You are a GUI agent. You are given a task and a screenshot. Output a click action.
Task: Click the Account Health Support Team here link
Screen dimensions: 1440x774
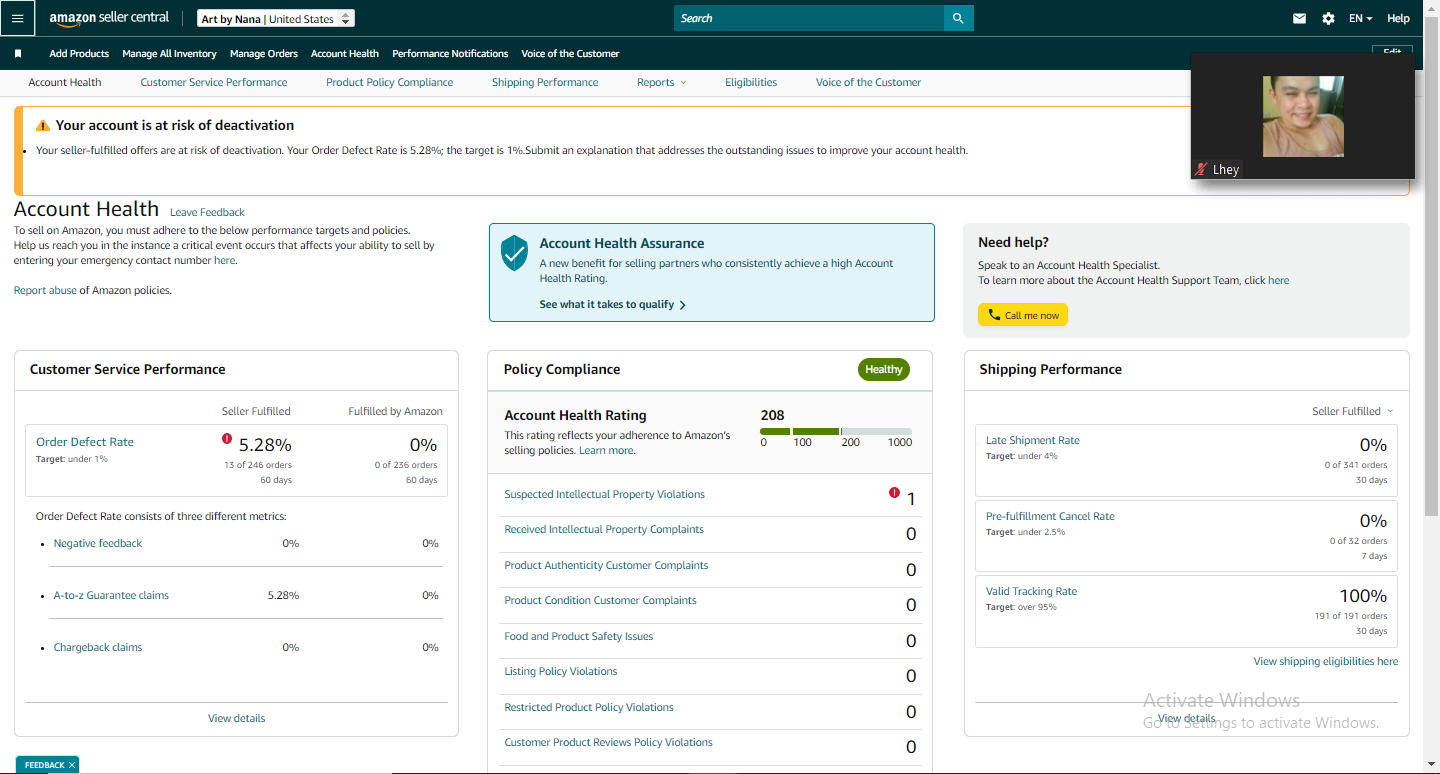(1279, 280)
